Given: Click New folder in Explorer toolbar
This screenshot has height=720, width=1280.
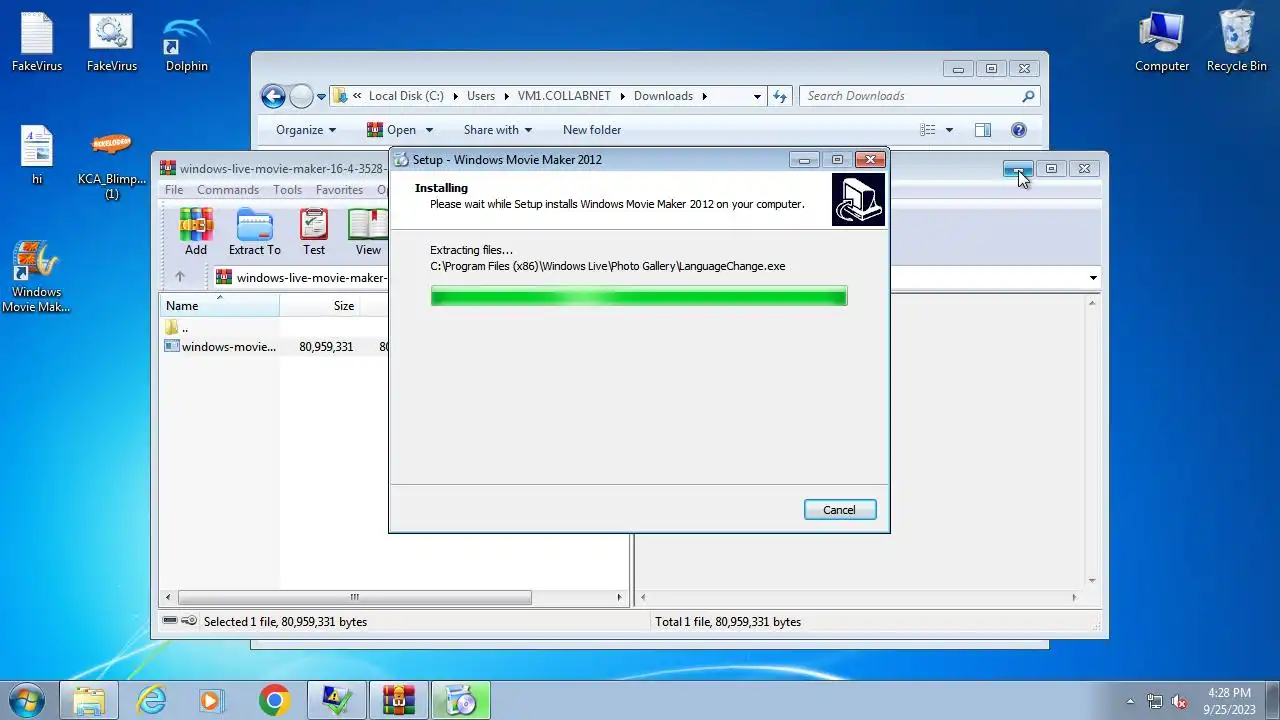Looking at the screenshot, I should coord(592,130).
